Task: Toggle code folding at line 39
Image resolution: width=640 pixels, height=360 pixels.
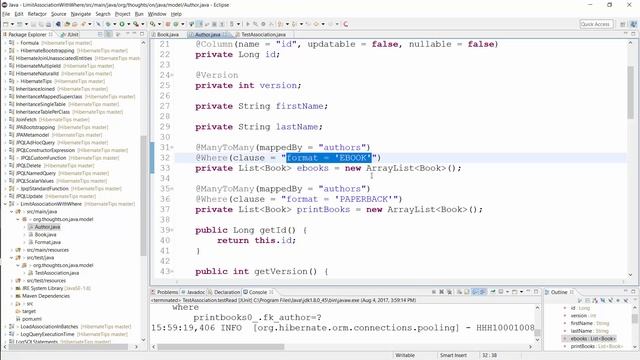Action: coord(172,230)
